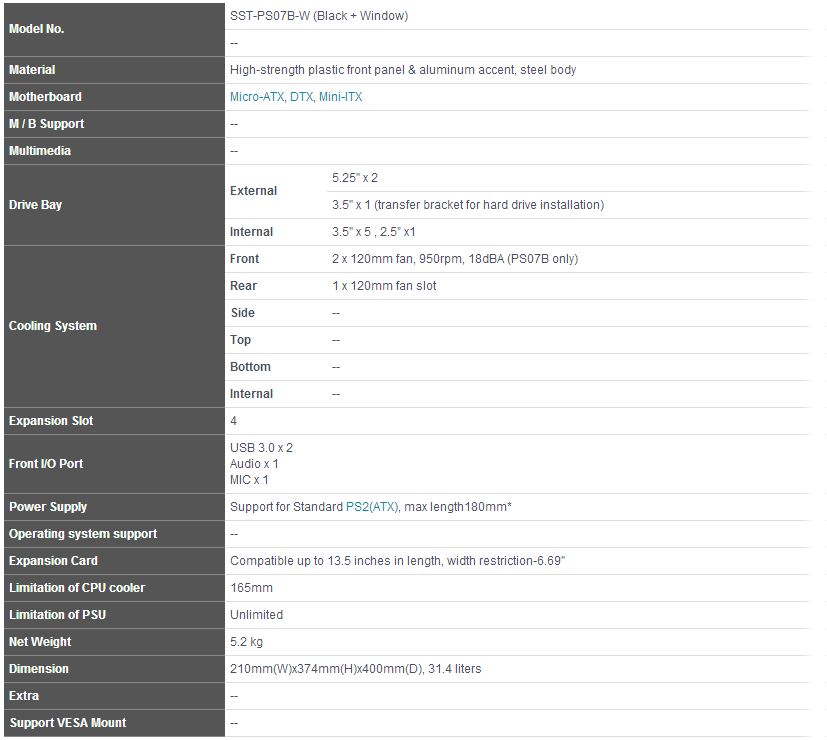This screenshot has height=740, width=827.
Task: Select the 165mm CPU cooler limit value
Action: coord(251,588)
